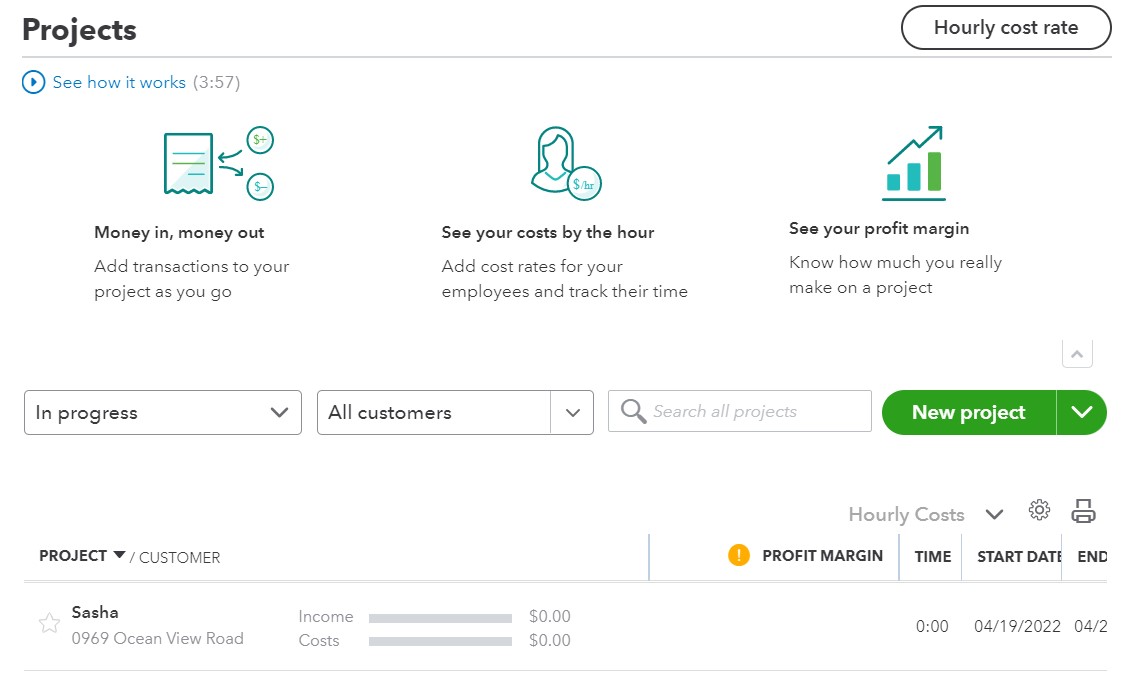
Task: Open the gear settings icon above the project list
Action: pyautogui.click(x=1039, y=511)
